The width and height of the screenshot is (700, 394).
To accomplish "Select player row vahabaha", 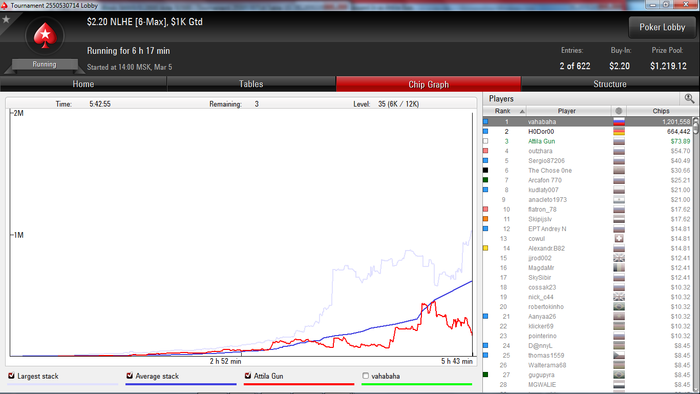I will click(588, 121).
